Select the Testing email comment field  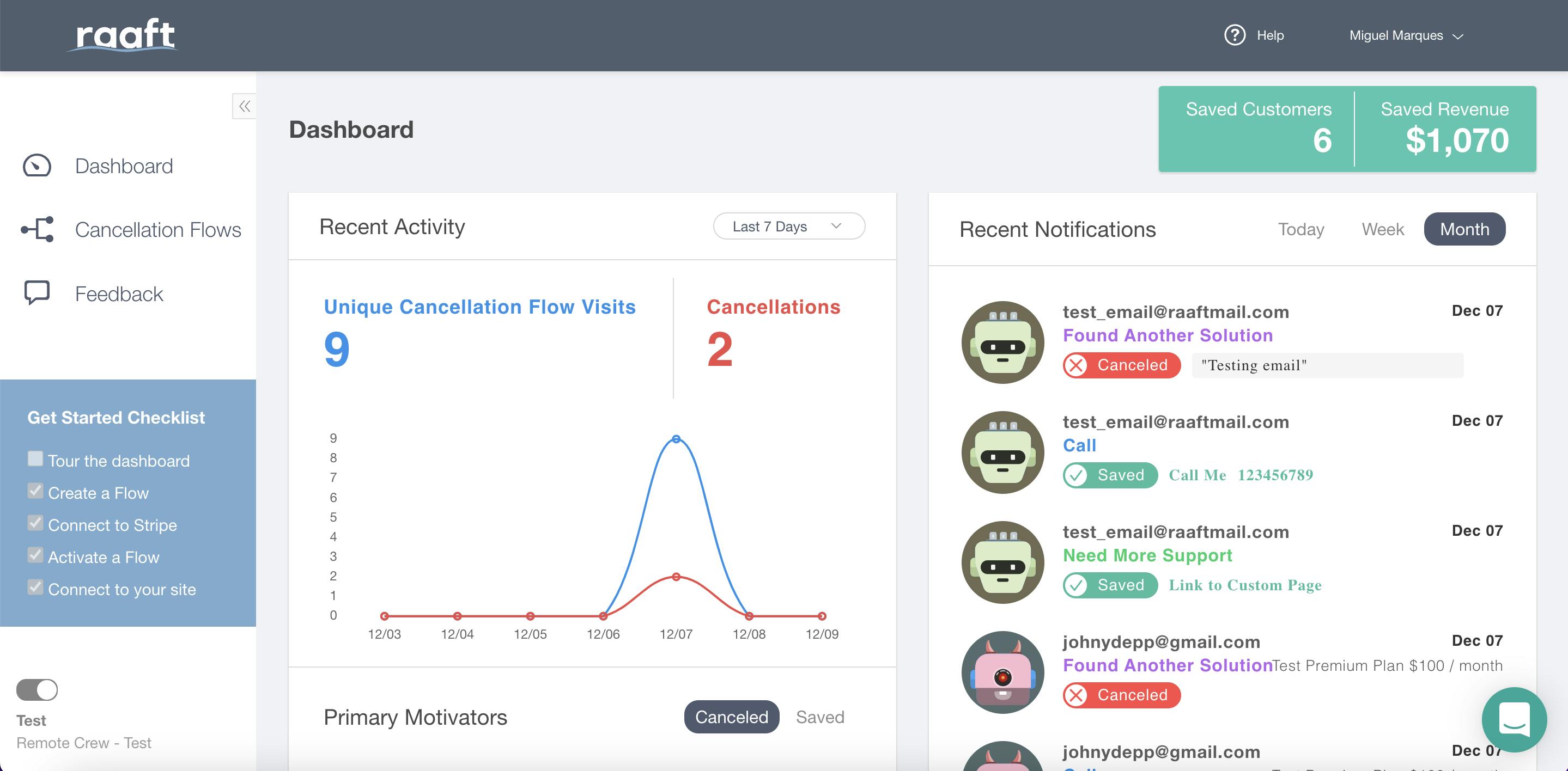(x=1325, y=365)
